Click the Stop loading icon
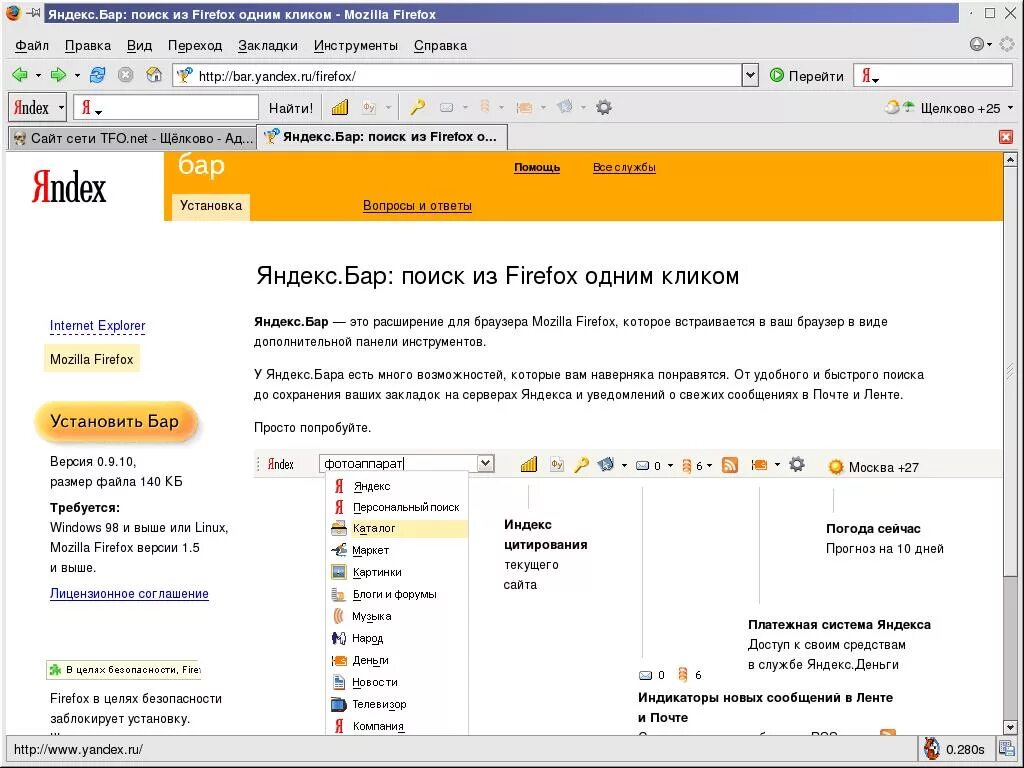The image size is (1024, 768). [x=125, y=75]
